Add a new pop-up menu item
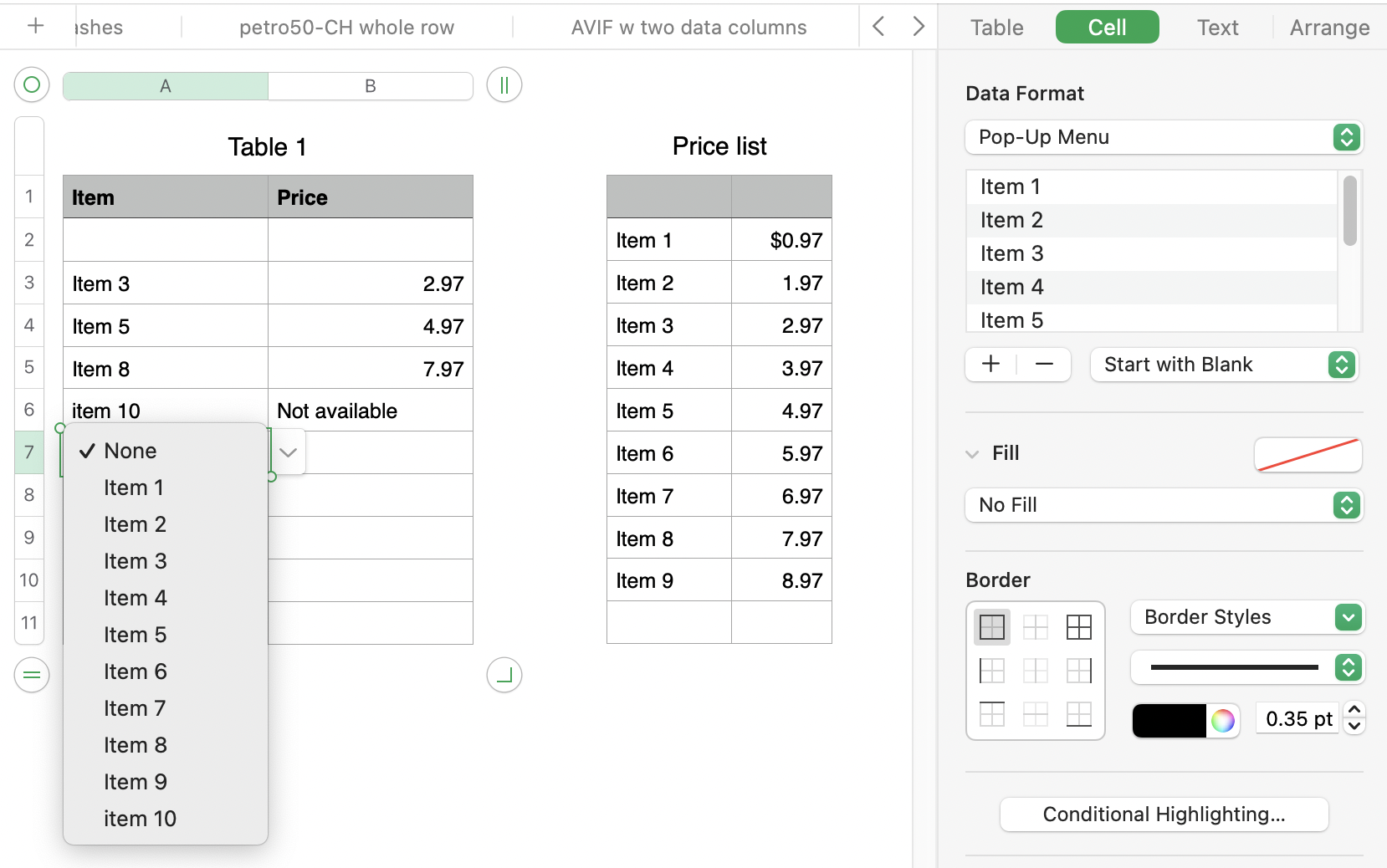The width and height of the screenshot is (1387, 868). pyautogui.click(x=991, y=365)
